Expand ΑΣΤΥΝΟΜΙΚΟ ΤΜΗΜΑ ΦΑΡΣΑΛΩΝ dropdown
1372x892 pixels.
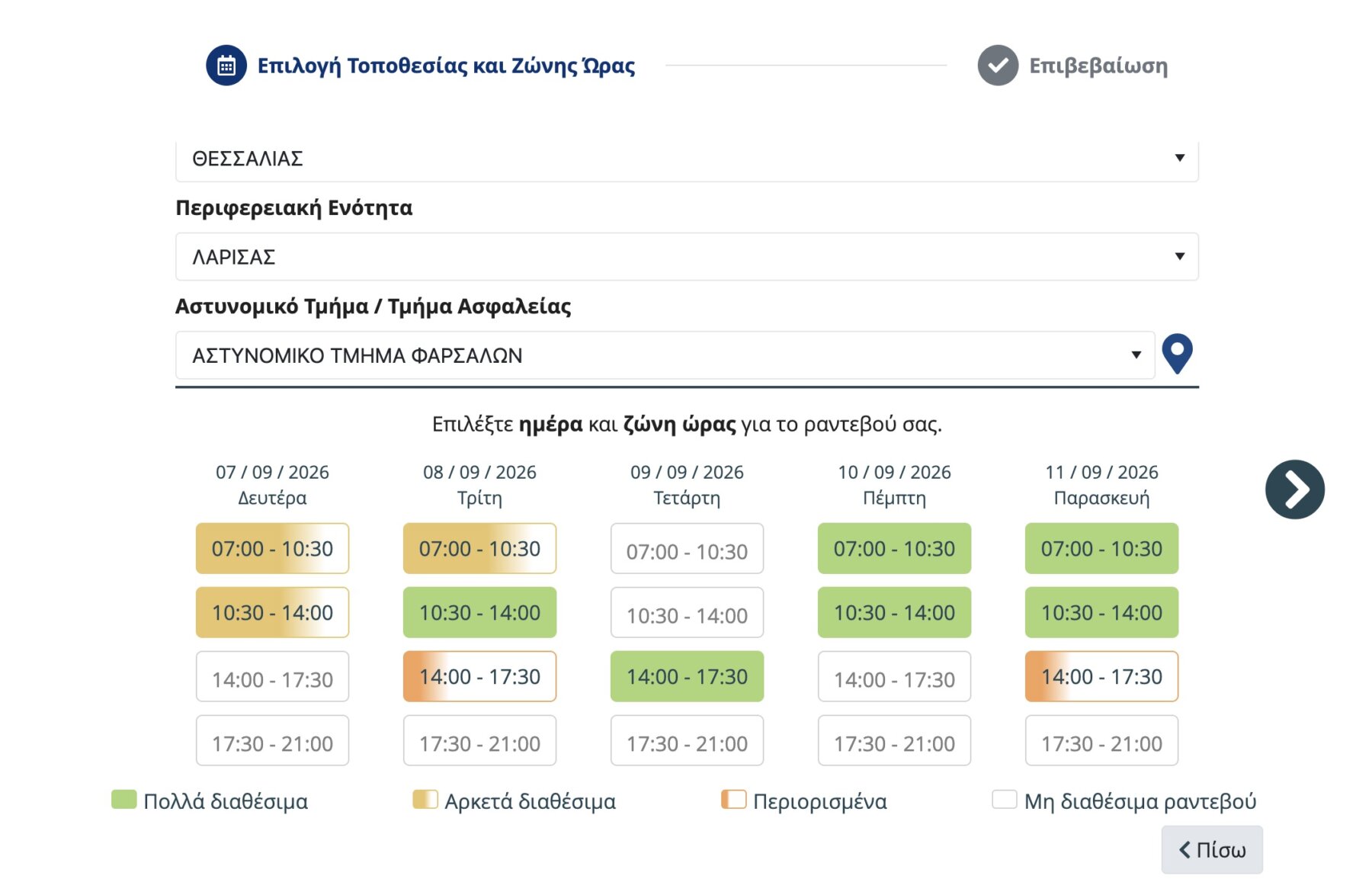point(665,355)
